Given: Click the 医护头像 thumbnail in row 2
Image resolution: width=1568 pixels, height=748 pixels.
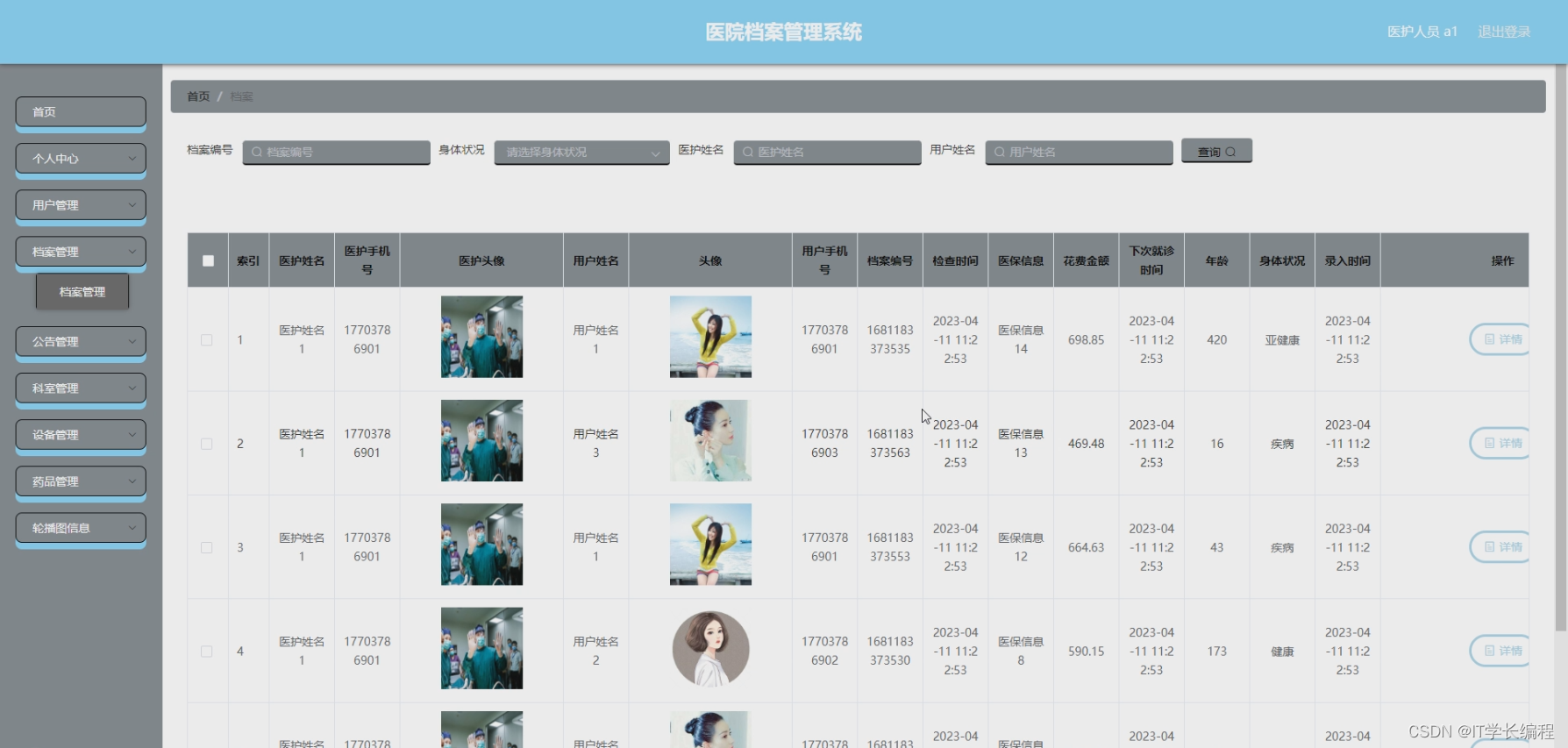Looking at the screenshot, I should pos(481,440).
